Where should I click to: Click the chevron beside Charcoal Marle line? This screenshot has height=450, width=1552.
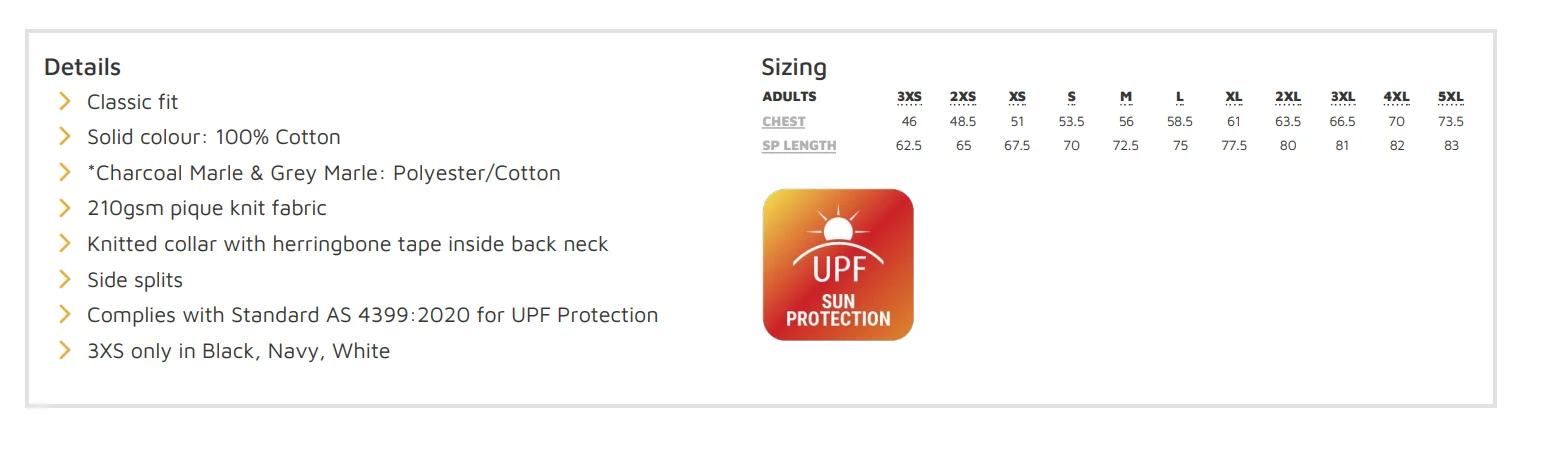click(65, 172)
